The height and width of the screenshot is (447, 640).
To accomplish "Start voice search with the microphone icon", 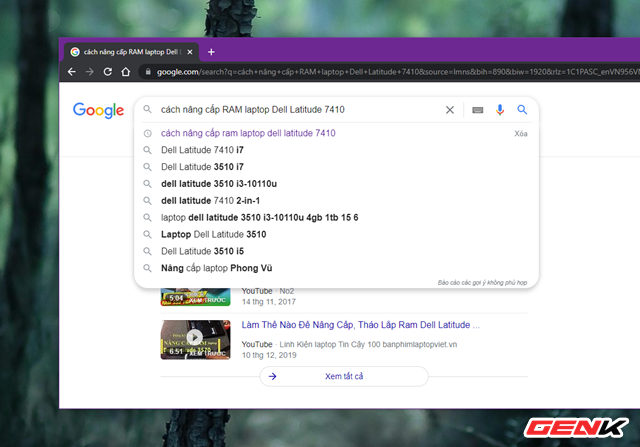I will coord(500,110).
